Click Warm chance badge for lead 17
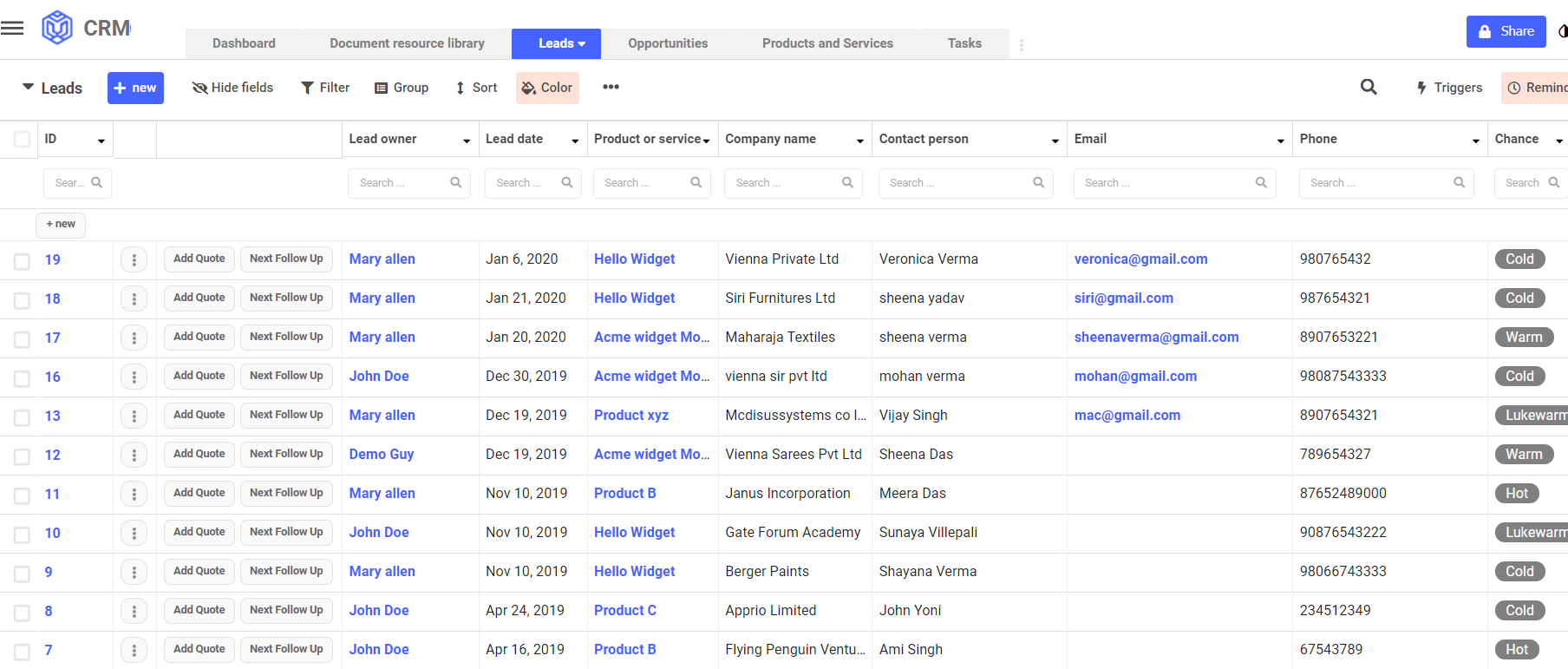The image size is (1568, 669). pyautogui.click(x=1524, y=338)
